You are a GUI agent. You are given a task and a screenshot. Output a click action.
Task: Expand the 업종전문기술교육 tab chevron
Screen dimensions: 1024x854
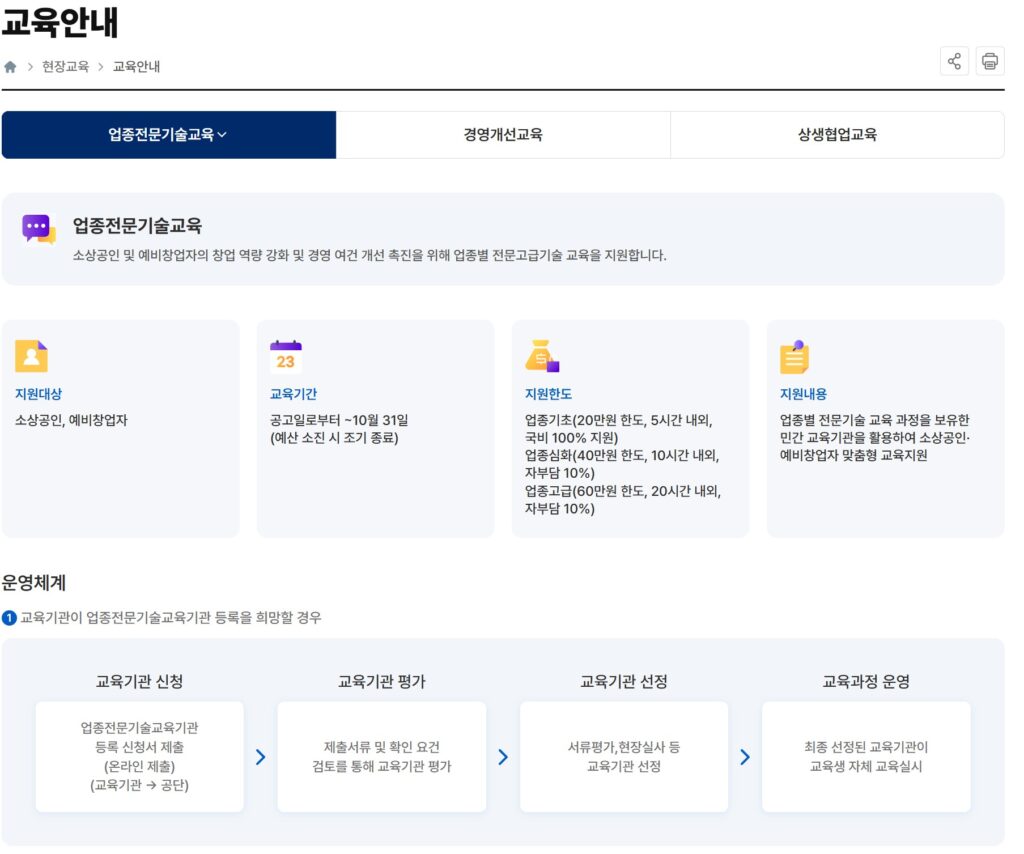click(222, 134)
